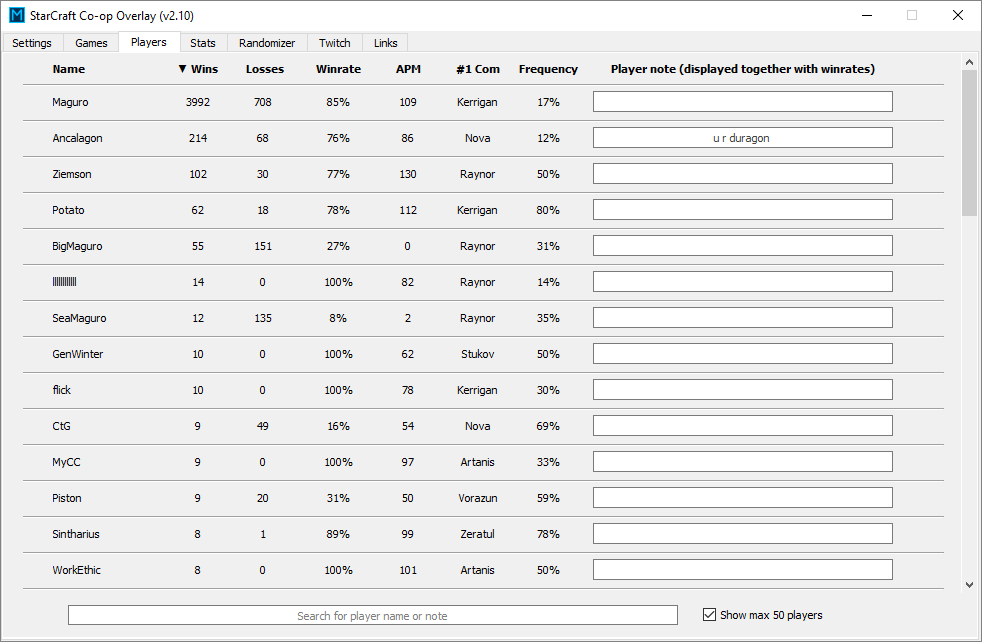Screen dimensions: 982x642
Task: Click the APM column header
Action: (x=407, y=69)
